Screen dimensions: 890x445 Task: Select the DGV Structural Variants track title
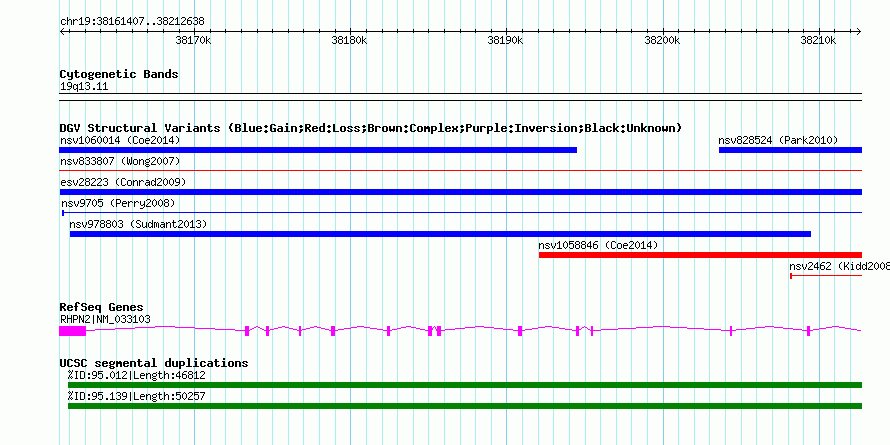pos(371,128)
